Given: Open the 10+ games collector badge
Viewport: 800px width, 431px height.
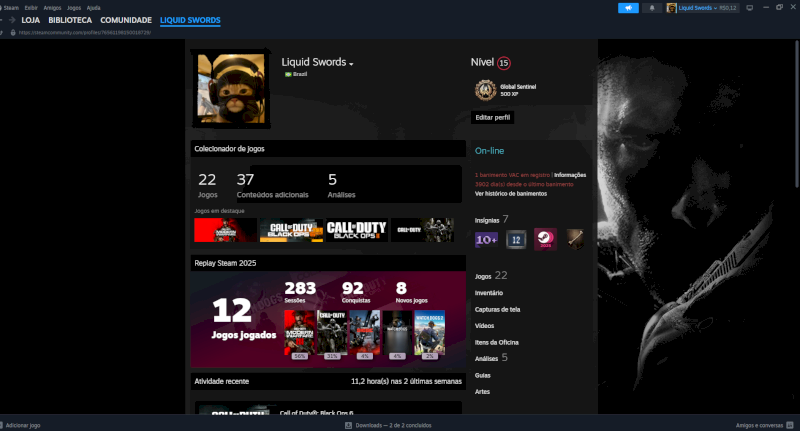Looking at the screenshot, I should pos(486,240).
